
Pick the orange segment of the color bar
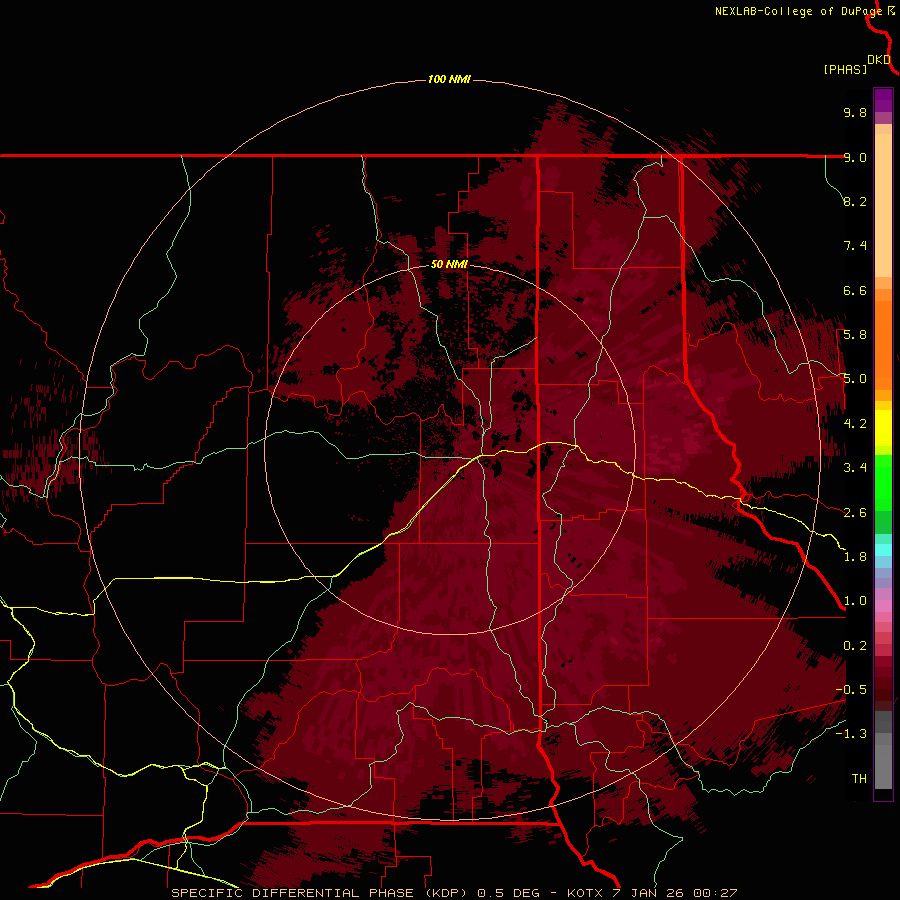point(883,344)
